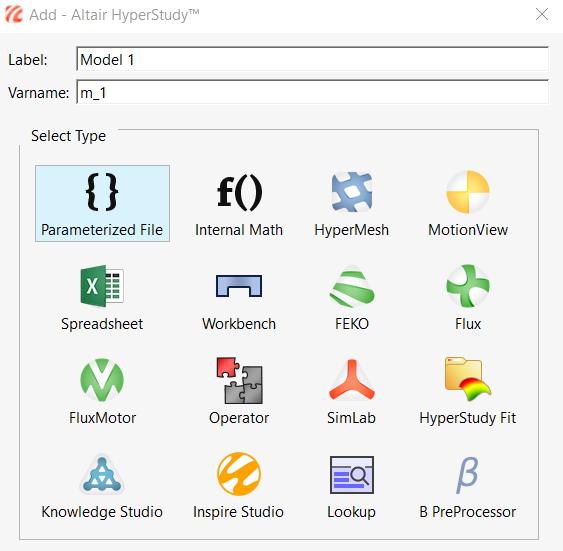Choose the FluxMotor model icon
Image resolution: width=563 pixels, height=551 pixels.
coord(102,380)
